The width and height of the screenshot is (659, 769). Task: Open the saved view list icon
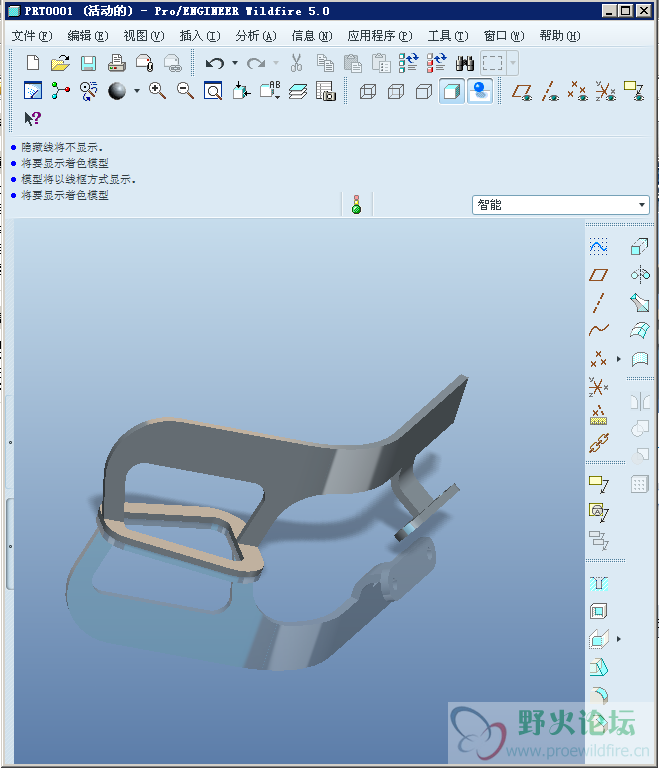pos(270,91)
